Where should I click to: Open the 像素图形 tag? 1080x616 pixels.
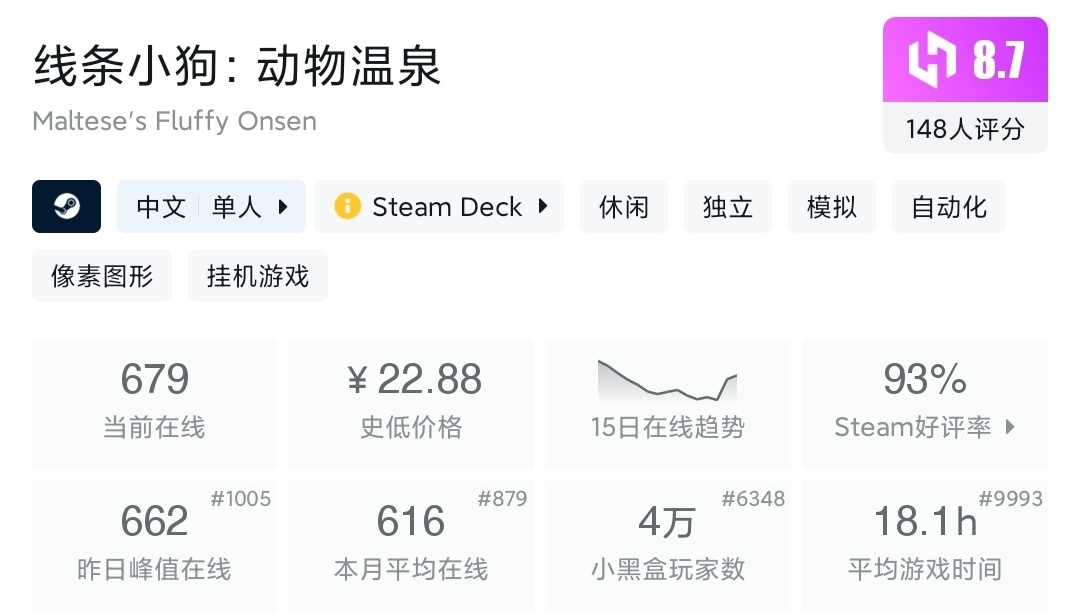click(102, 276)
